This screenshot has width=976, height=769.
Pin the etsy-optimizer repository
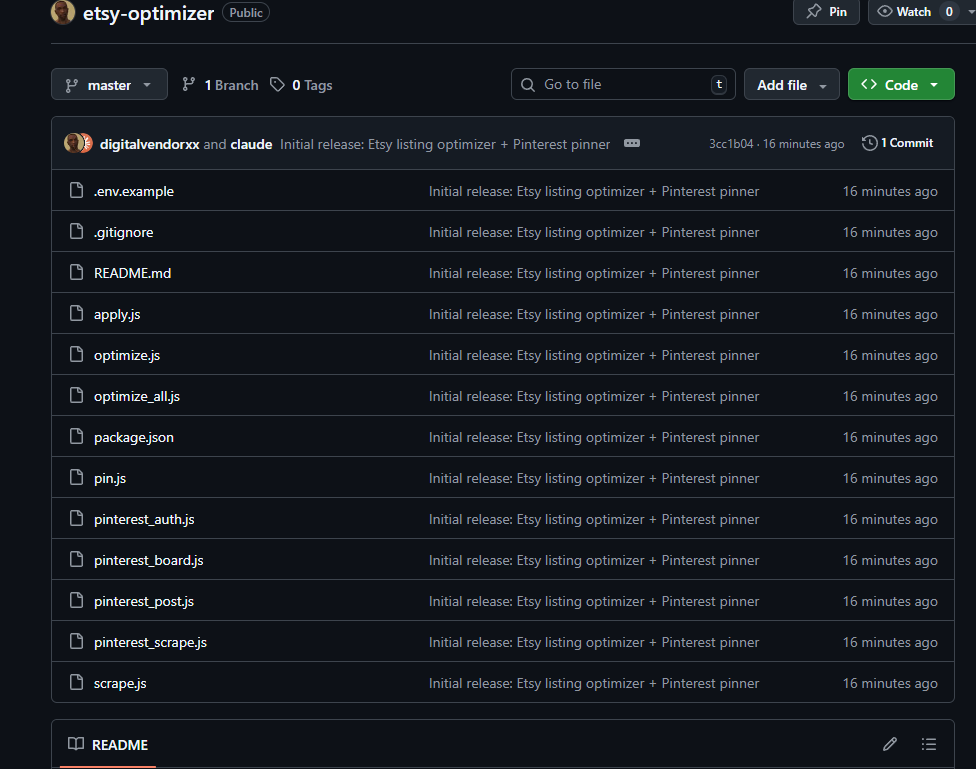[x=826, y=12]
